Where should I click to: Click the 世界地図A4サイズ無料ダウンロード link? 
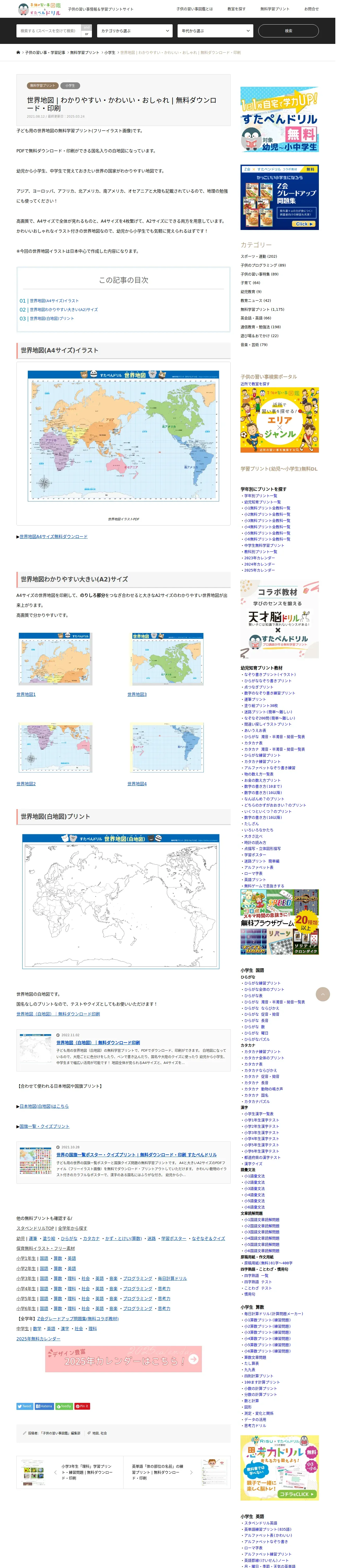click(54, 536)
